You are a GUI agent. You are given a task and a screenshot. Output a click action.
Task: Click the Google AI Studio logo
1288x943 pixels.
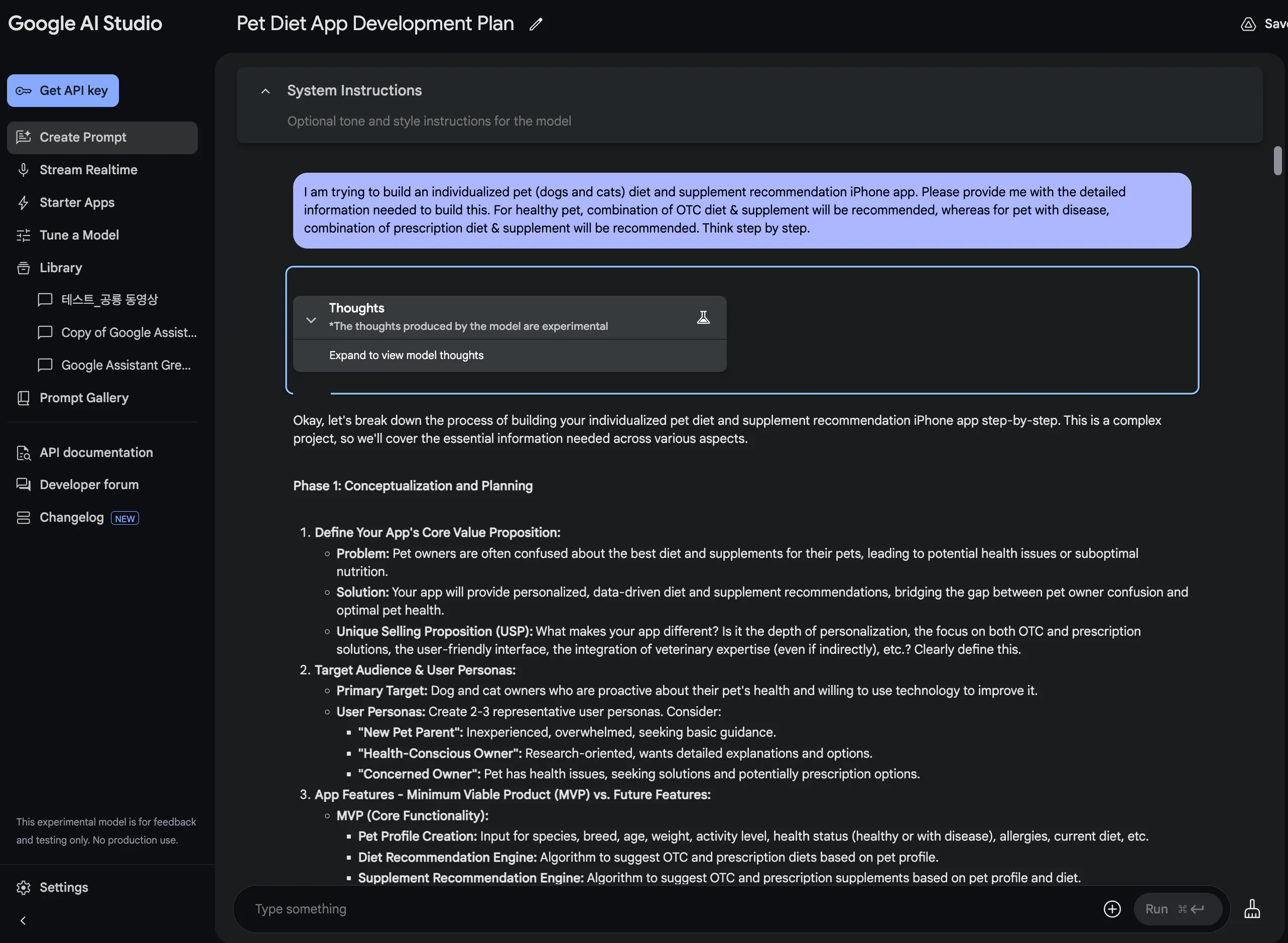point(85,24)
